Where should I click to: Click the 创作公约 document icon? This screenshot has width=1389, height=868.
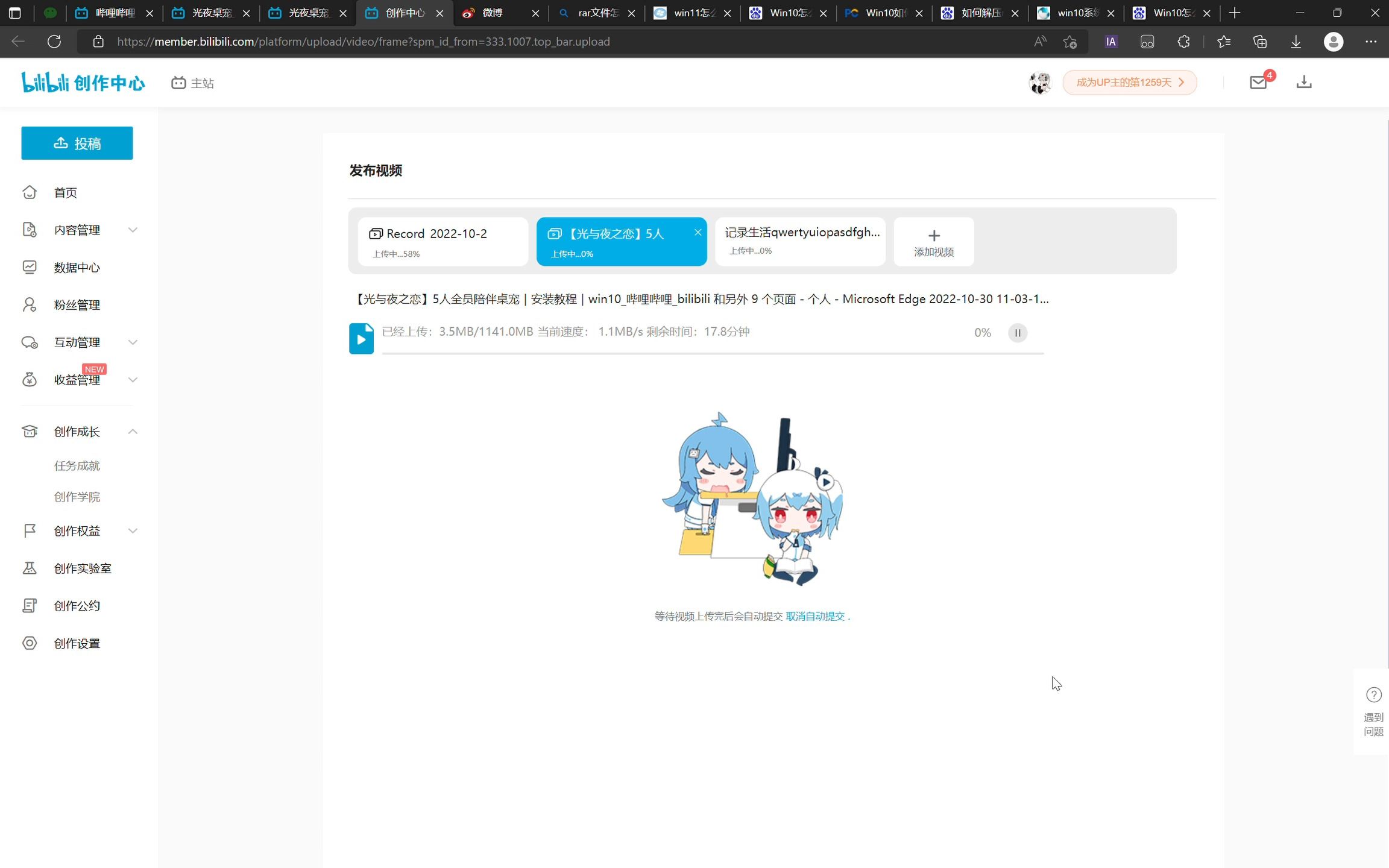click(30, 605)
